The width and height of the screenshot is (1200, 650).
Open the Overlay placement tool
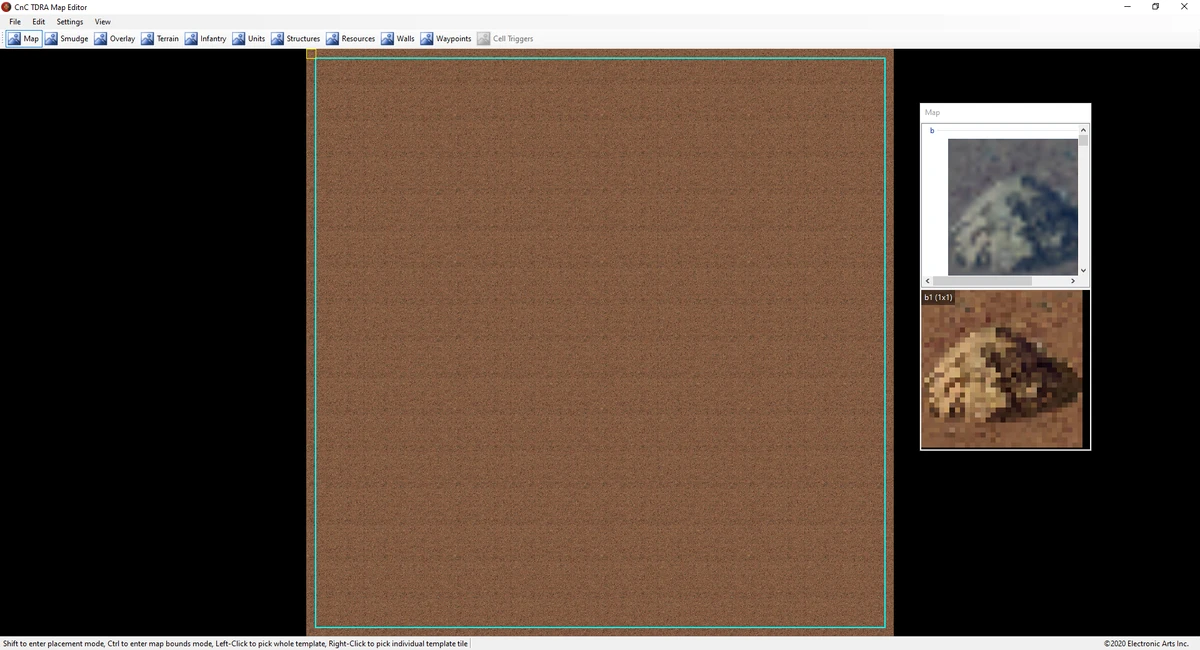click(114, 38)
